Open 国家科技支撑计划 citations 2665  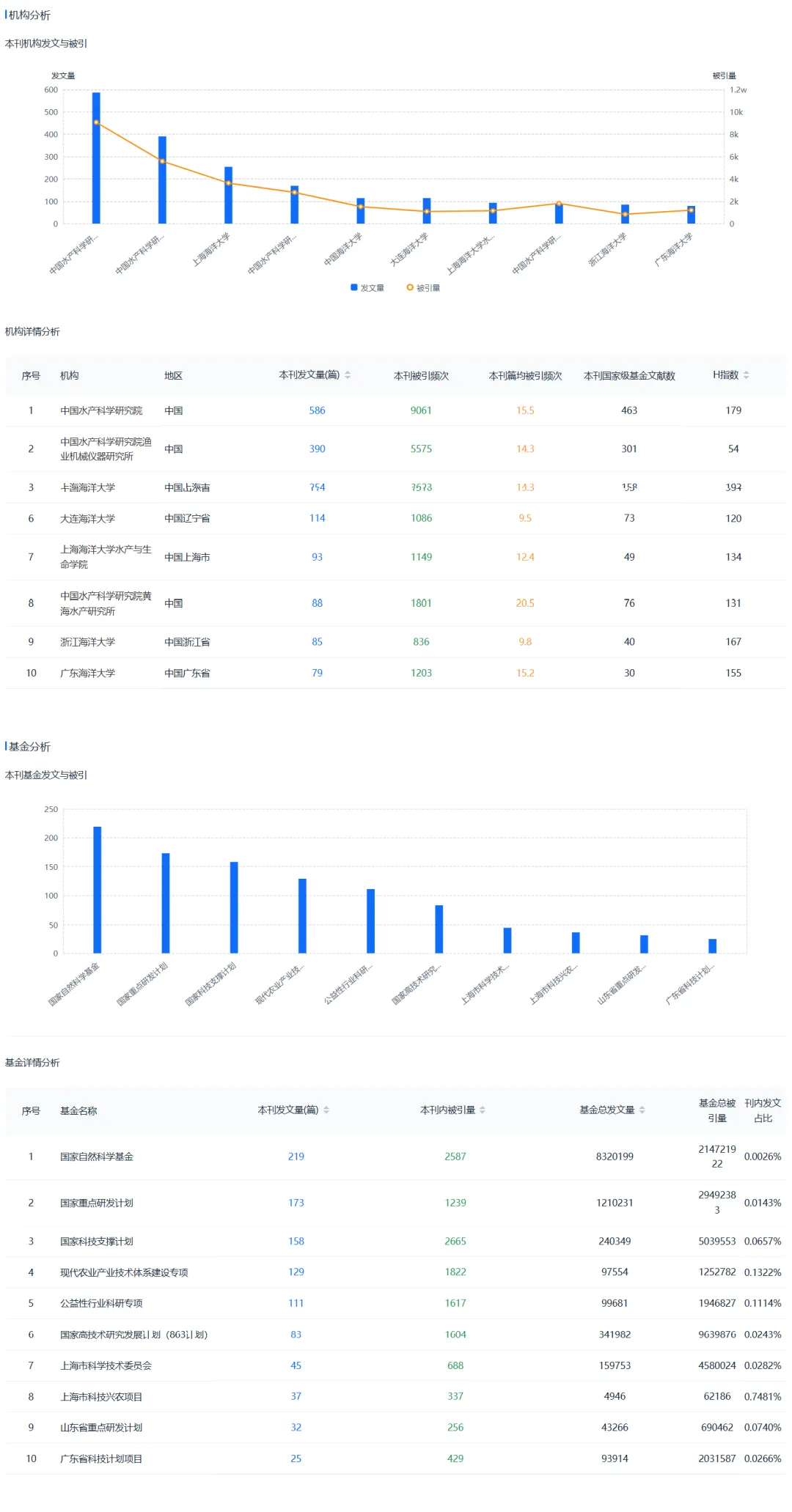(x=455, y=1242)
